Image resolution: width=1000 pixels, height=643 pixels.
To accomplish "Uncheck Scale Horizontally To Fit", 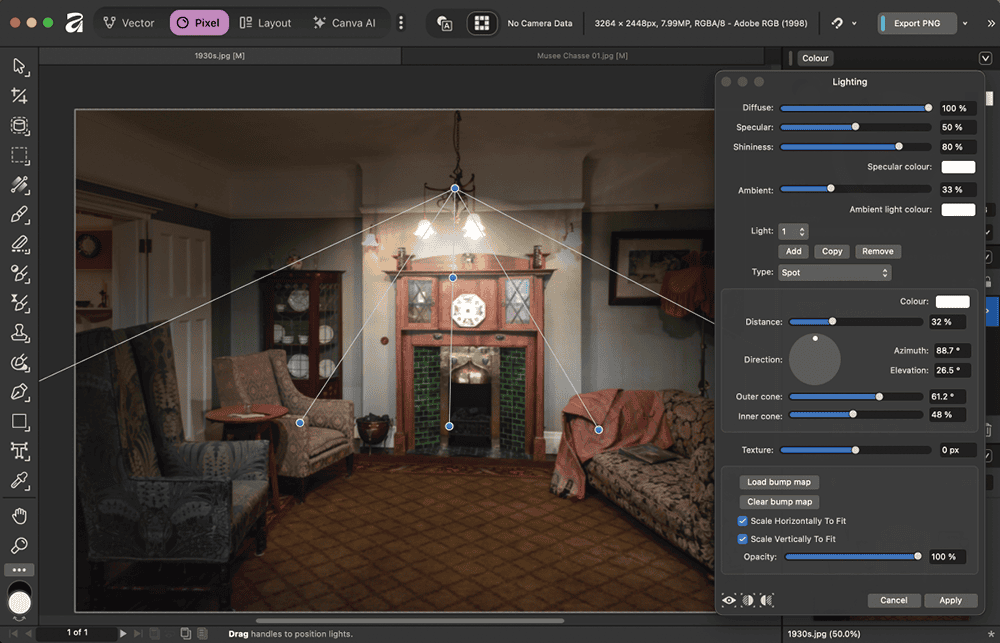I will (743, 521).
